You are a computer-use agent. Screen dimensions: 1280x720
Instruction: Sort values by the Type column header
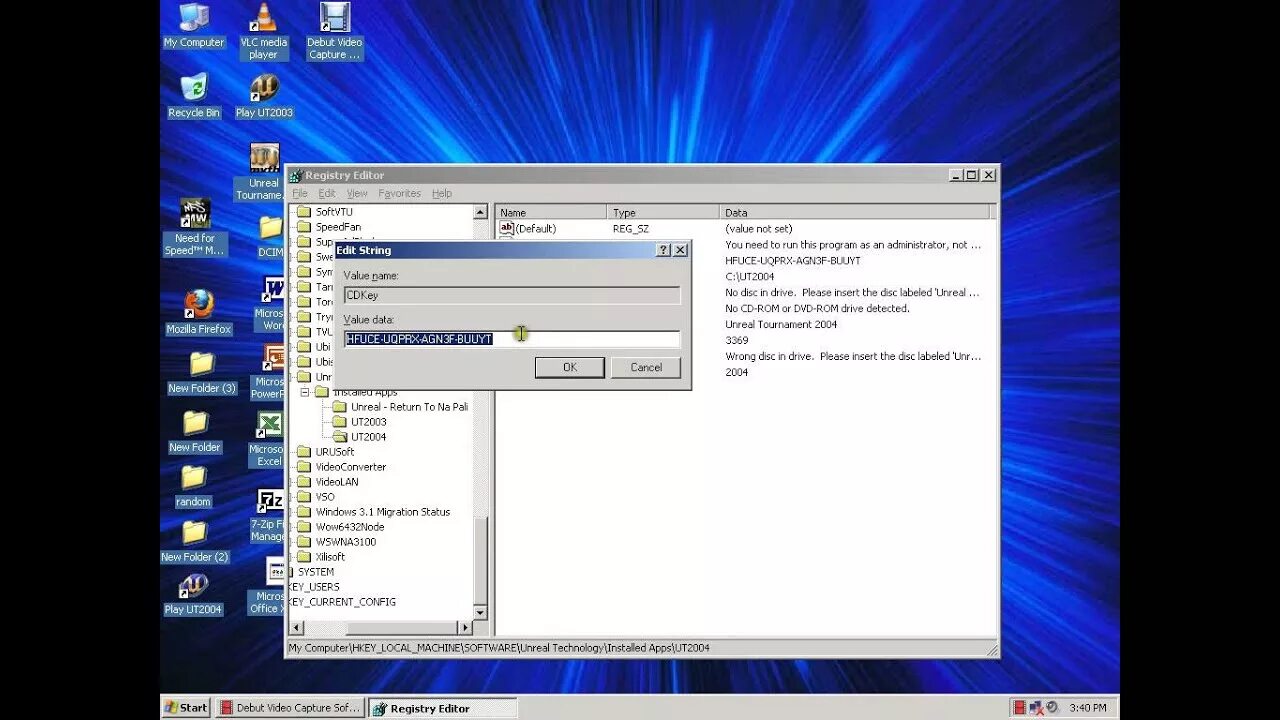(x=663, y=212)
